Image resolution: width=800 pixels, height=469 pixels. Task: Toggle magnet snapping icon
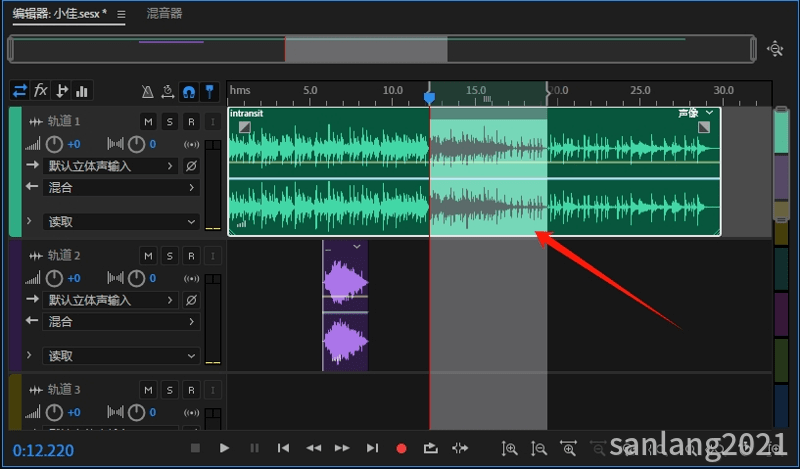(189, 92)
